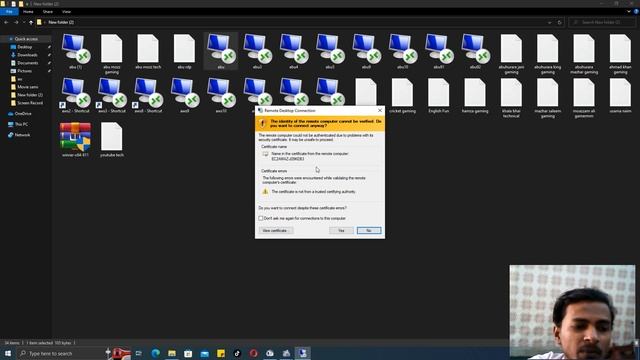The width and height of the screenshot is (640, 360).
Task: Select the abu12 RDP file icon
Action: click(x=475, y=51)
